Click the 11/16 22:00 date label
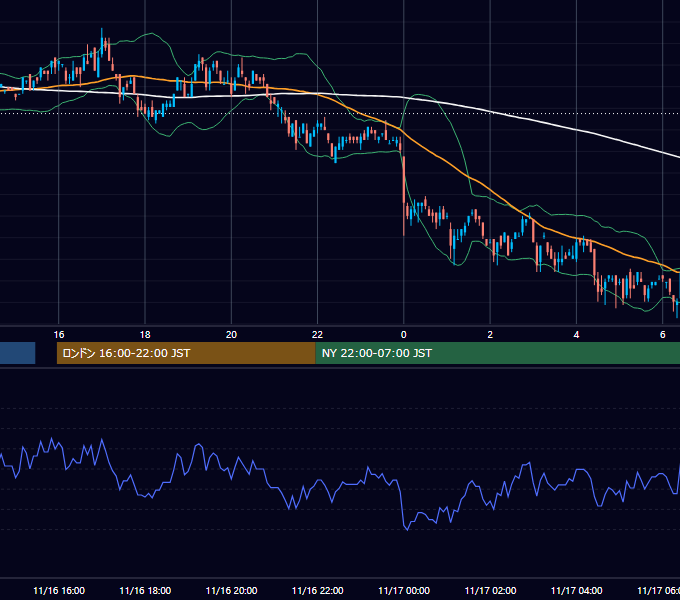This screenshot has width=680, height=600. 317,590
